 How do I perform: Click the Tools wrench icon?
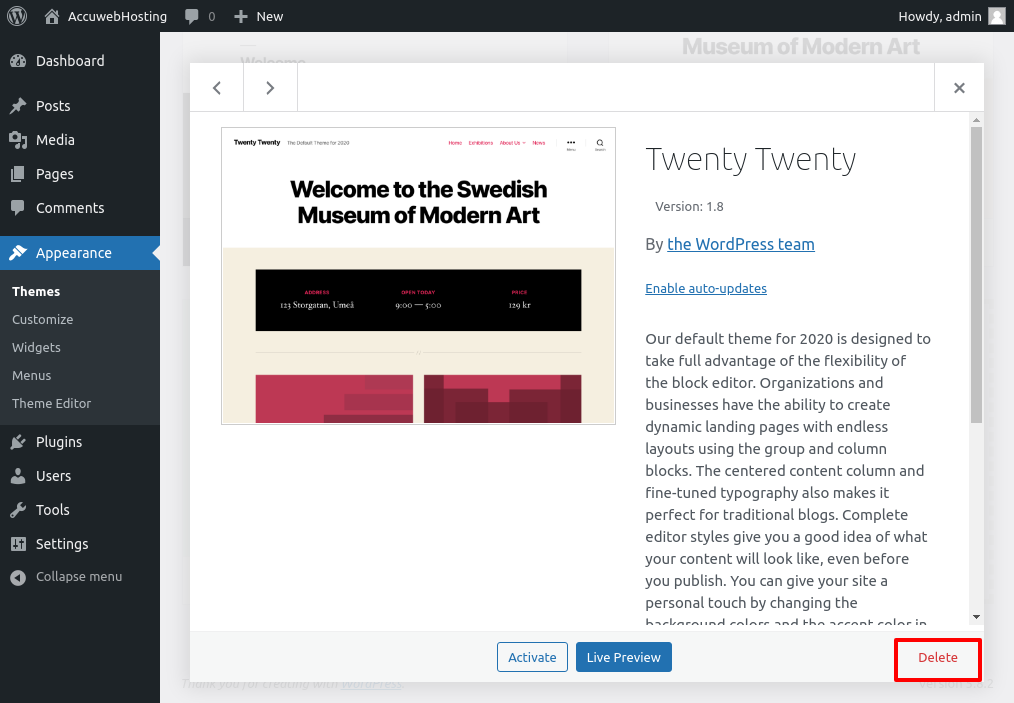point(18,510)
